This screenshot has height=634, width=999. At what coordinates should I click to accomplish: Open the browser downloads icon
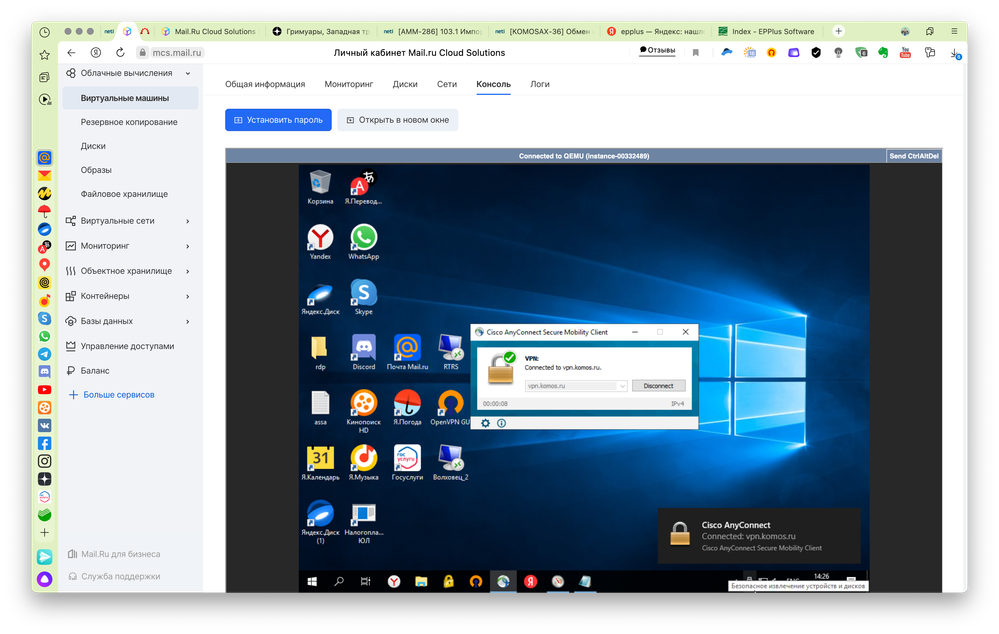(955, 54)
